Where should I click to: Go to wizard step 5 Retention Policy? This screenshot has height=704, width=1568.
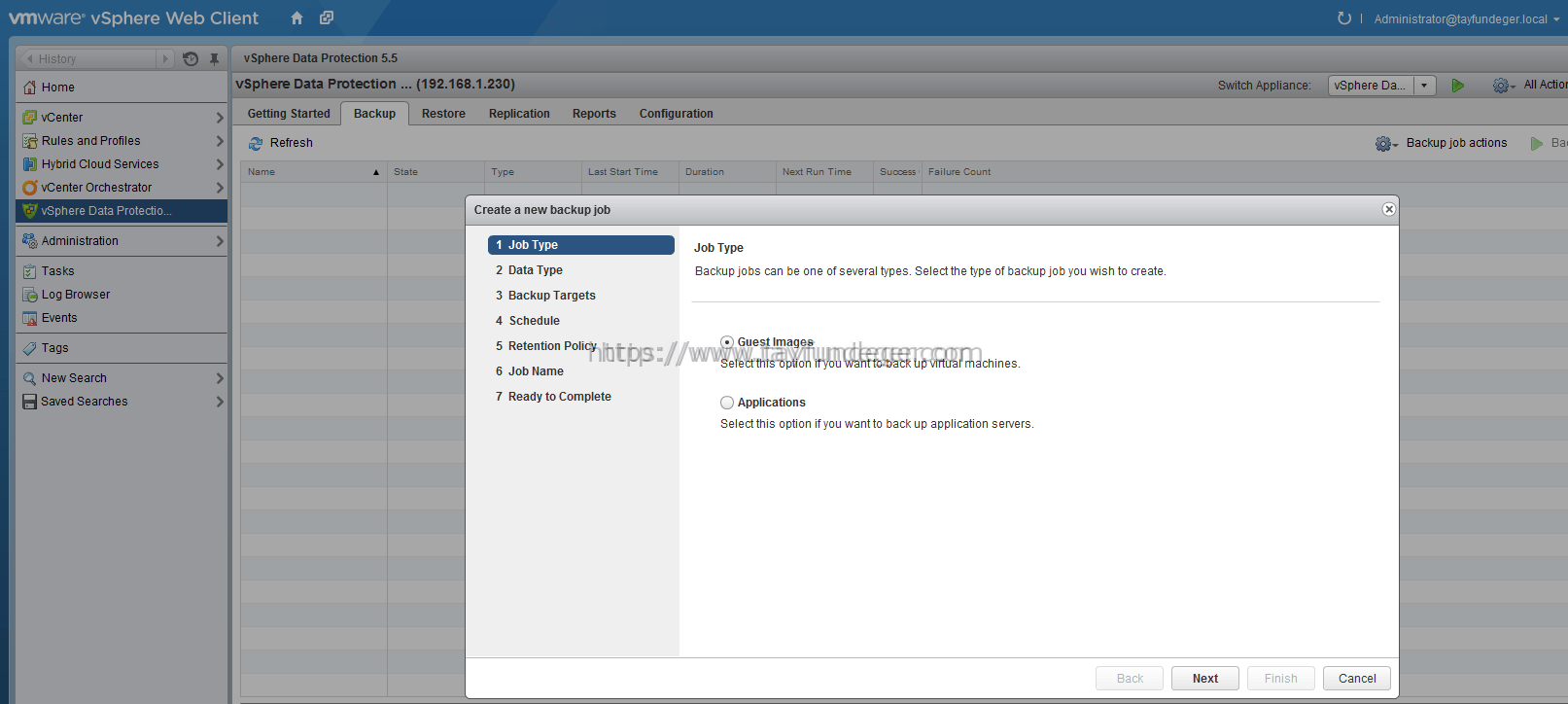581,346
